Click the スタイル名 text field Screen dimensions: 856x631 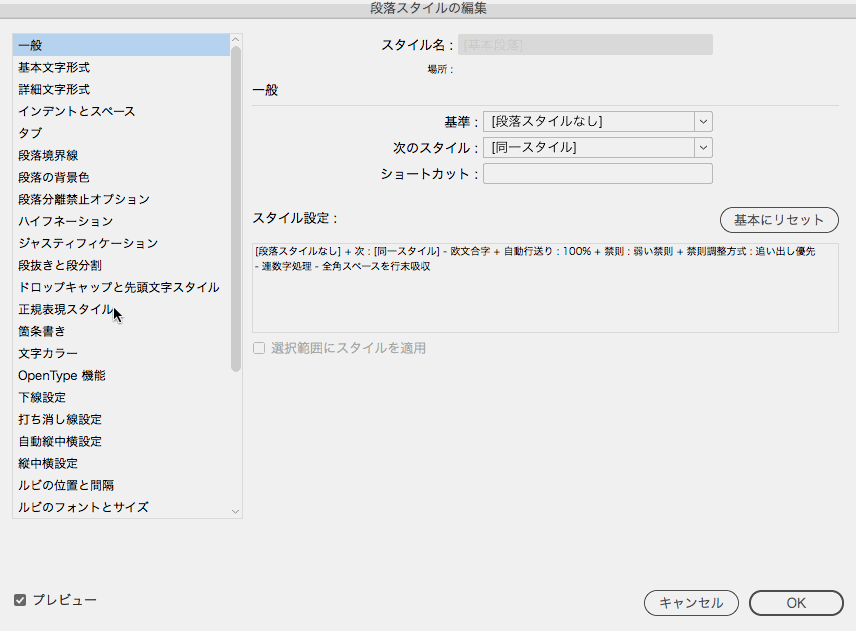(x=585, y=45)
